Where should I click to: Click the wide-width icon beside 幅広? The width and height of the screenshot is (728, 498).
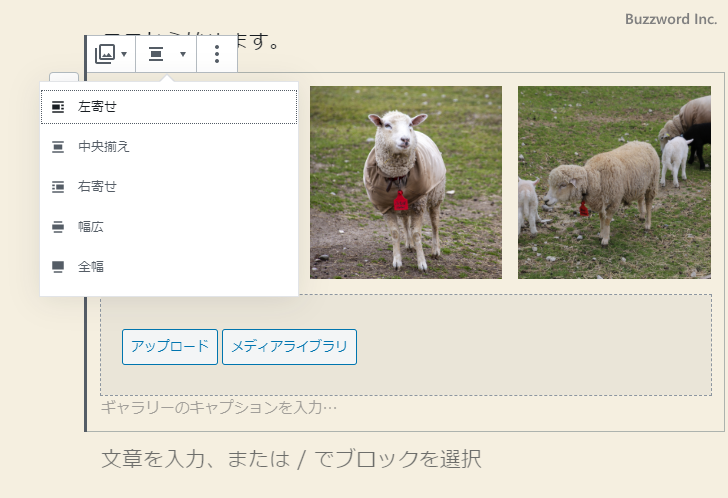[58, 227]
